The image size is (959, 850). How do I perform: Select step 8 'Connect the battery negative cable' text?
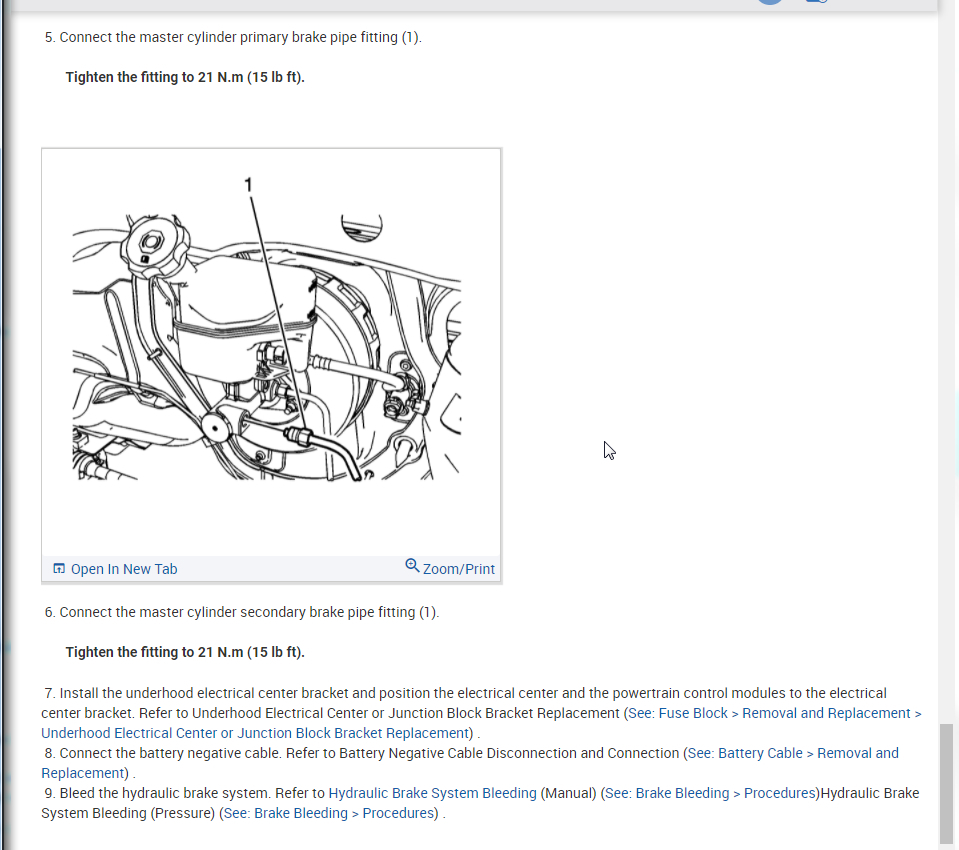171,753
